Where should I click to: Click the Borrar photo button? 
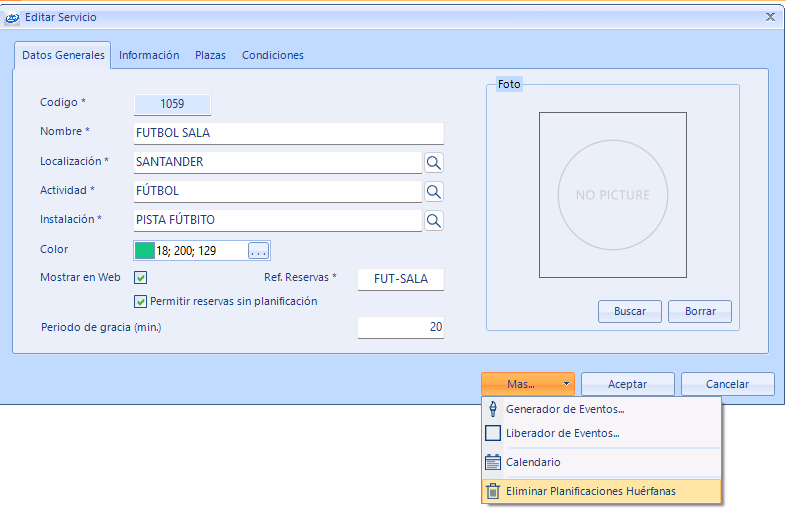pyautogui.click(x=700, y=311)
